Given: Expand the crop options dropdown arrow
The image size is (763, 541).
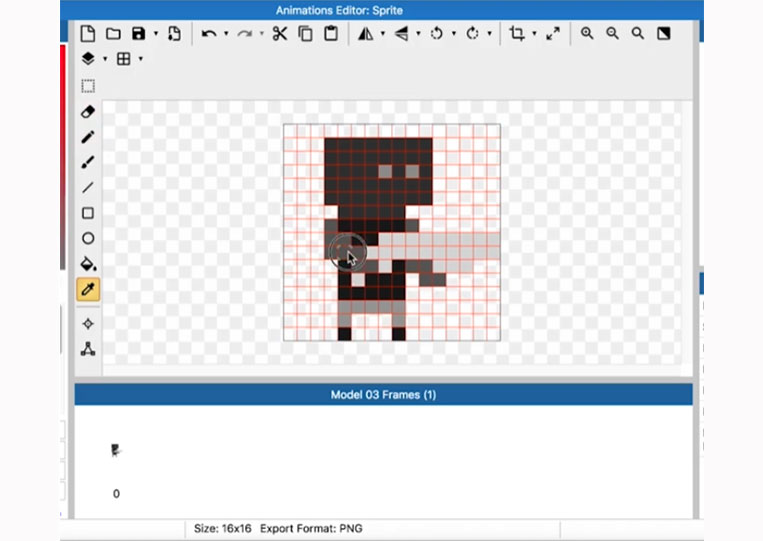Looking at the screenshot, I should [534, 34].
